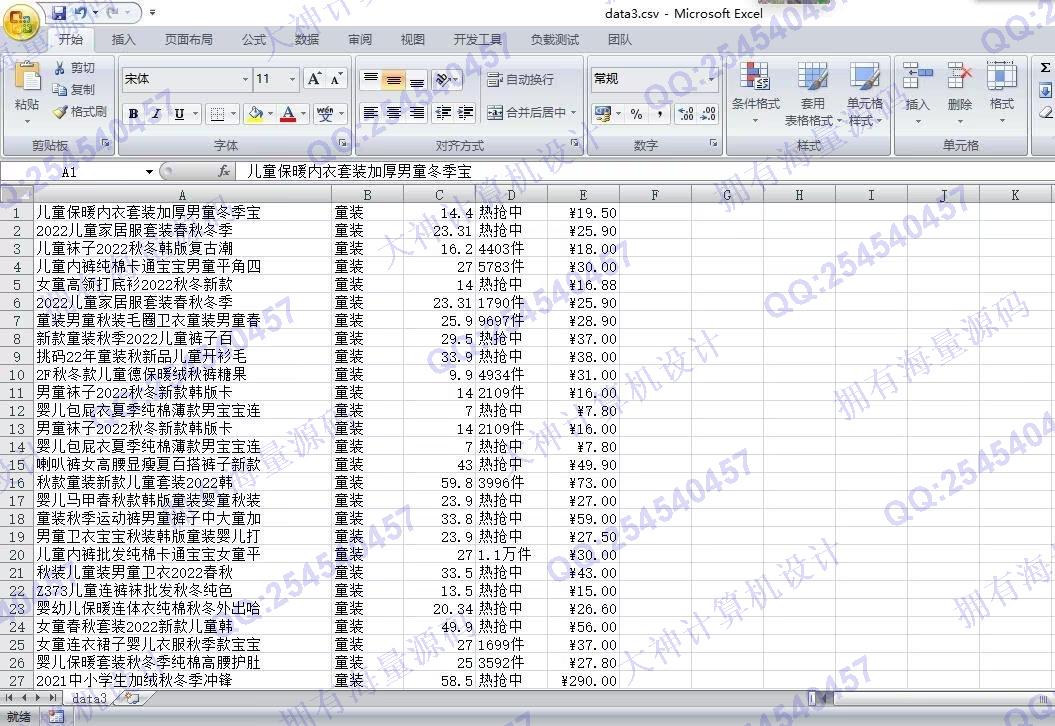
Task: Click the Delete cells (删除) icon
Action: pos(959,76)
